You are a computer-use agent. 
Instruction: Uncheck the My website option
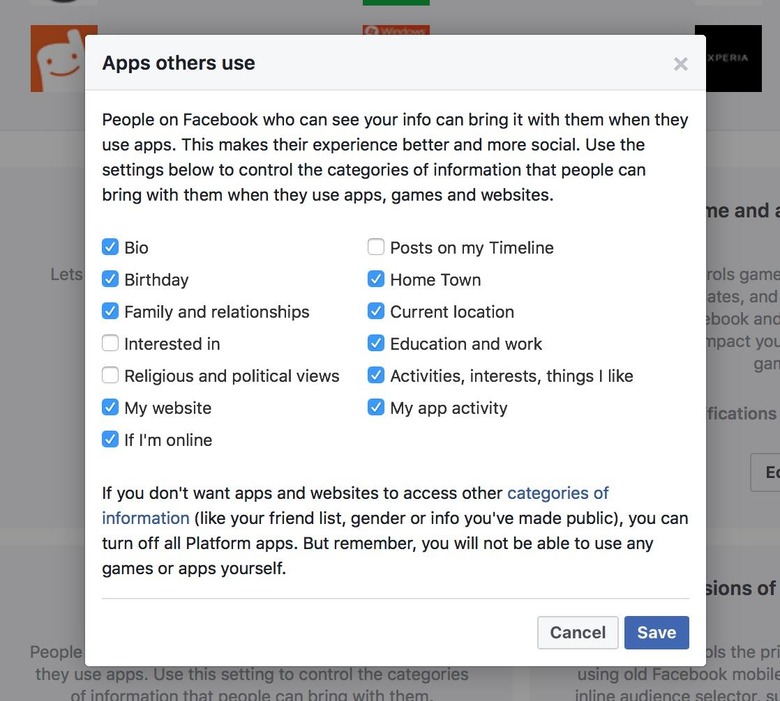coord(110,408)
